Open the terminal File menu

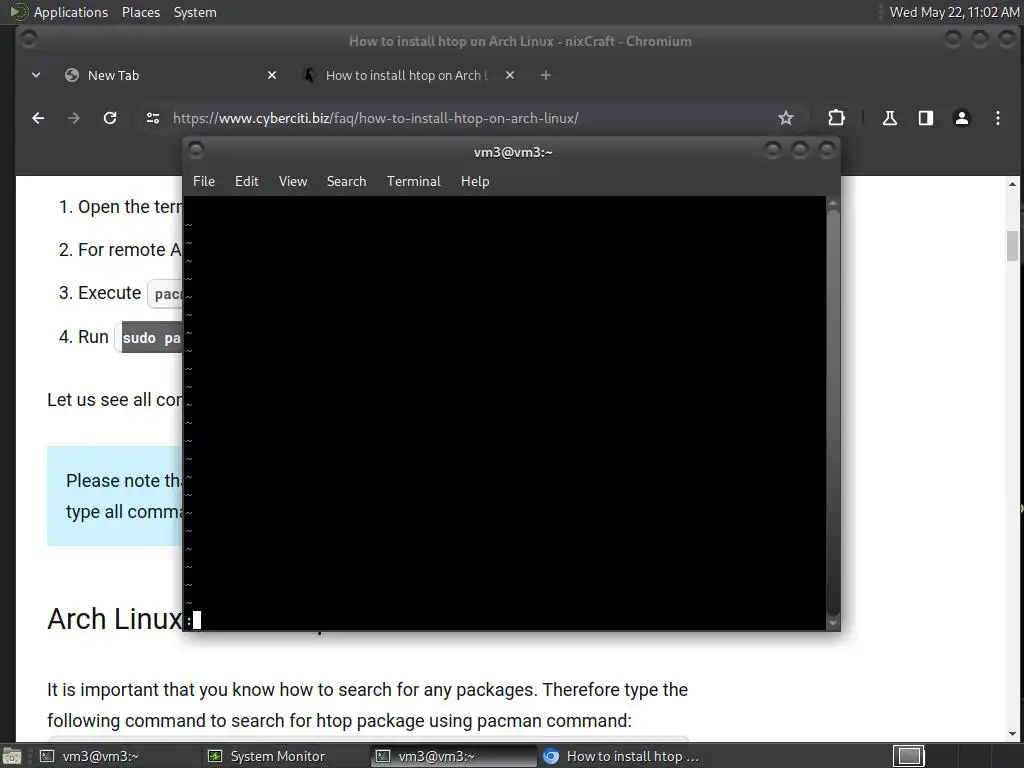click(204, 181)
